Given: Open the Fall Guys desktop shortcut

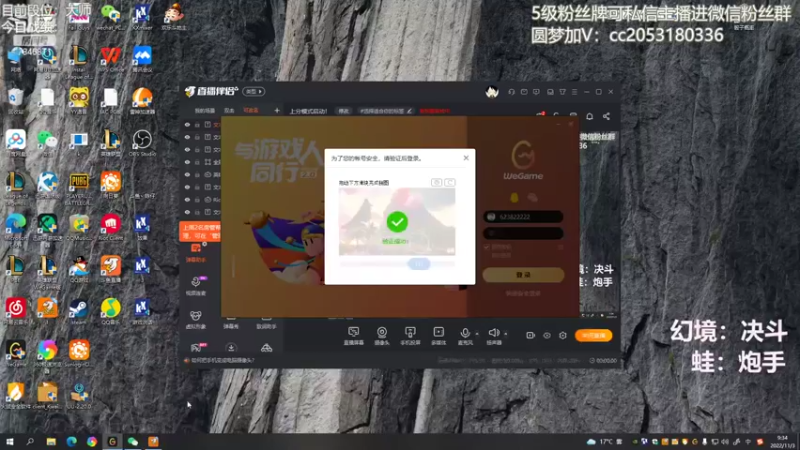Looking at the screenshot, I should click(79, 16).
